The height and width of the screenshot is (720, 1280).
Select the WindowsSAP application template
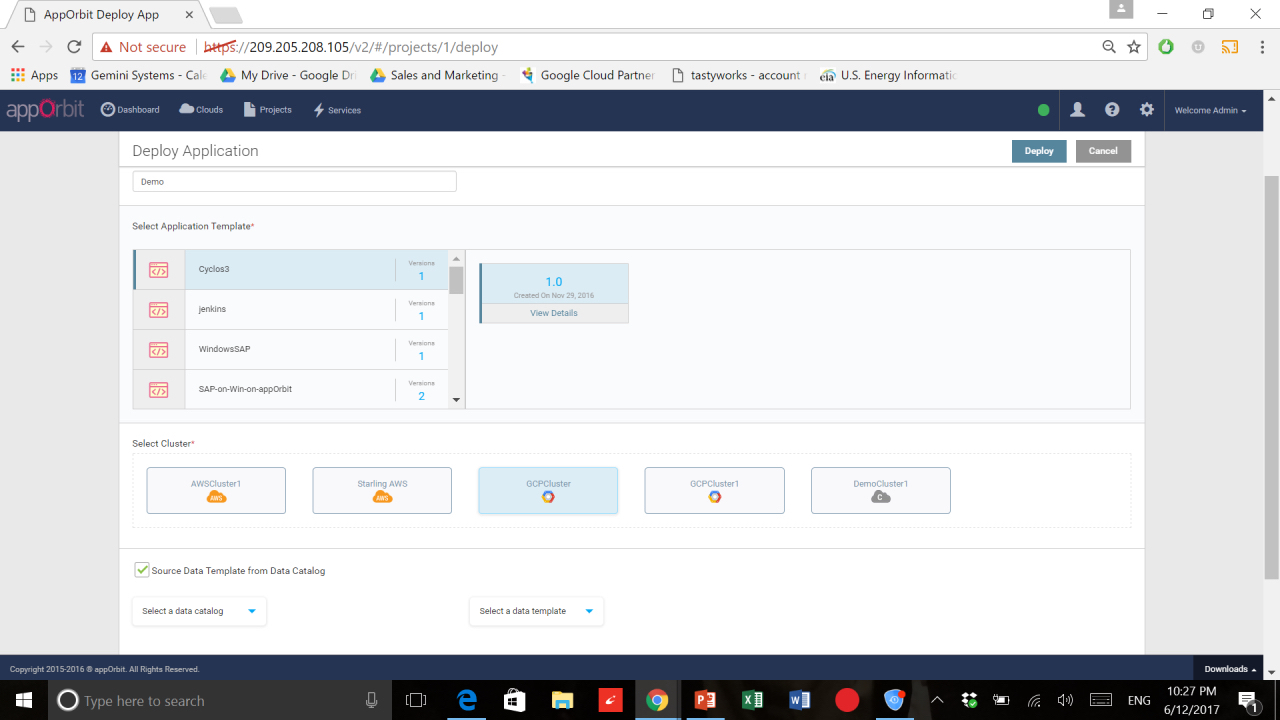coord(291,350)
